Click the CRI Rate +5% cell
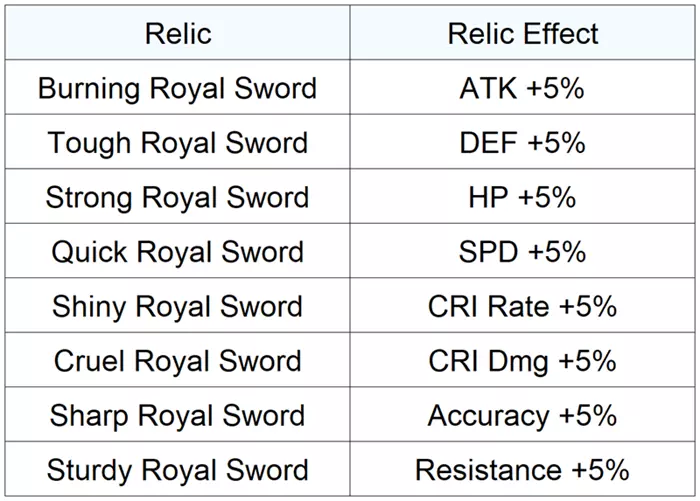 pyautogui.click(x=522, y=306)
